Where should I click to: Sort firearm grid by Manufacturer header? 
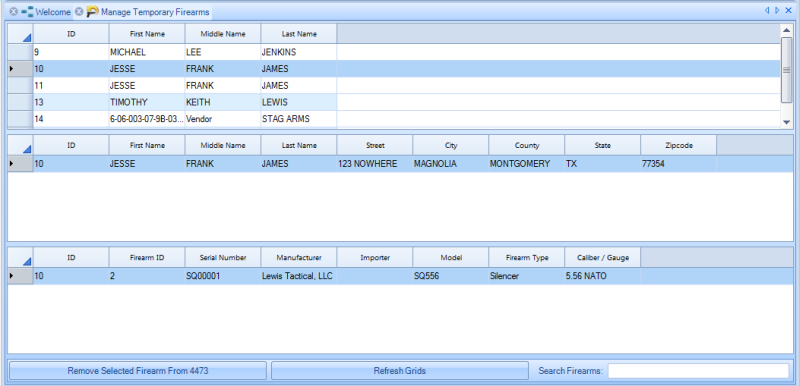click(x=299, y=258)
